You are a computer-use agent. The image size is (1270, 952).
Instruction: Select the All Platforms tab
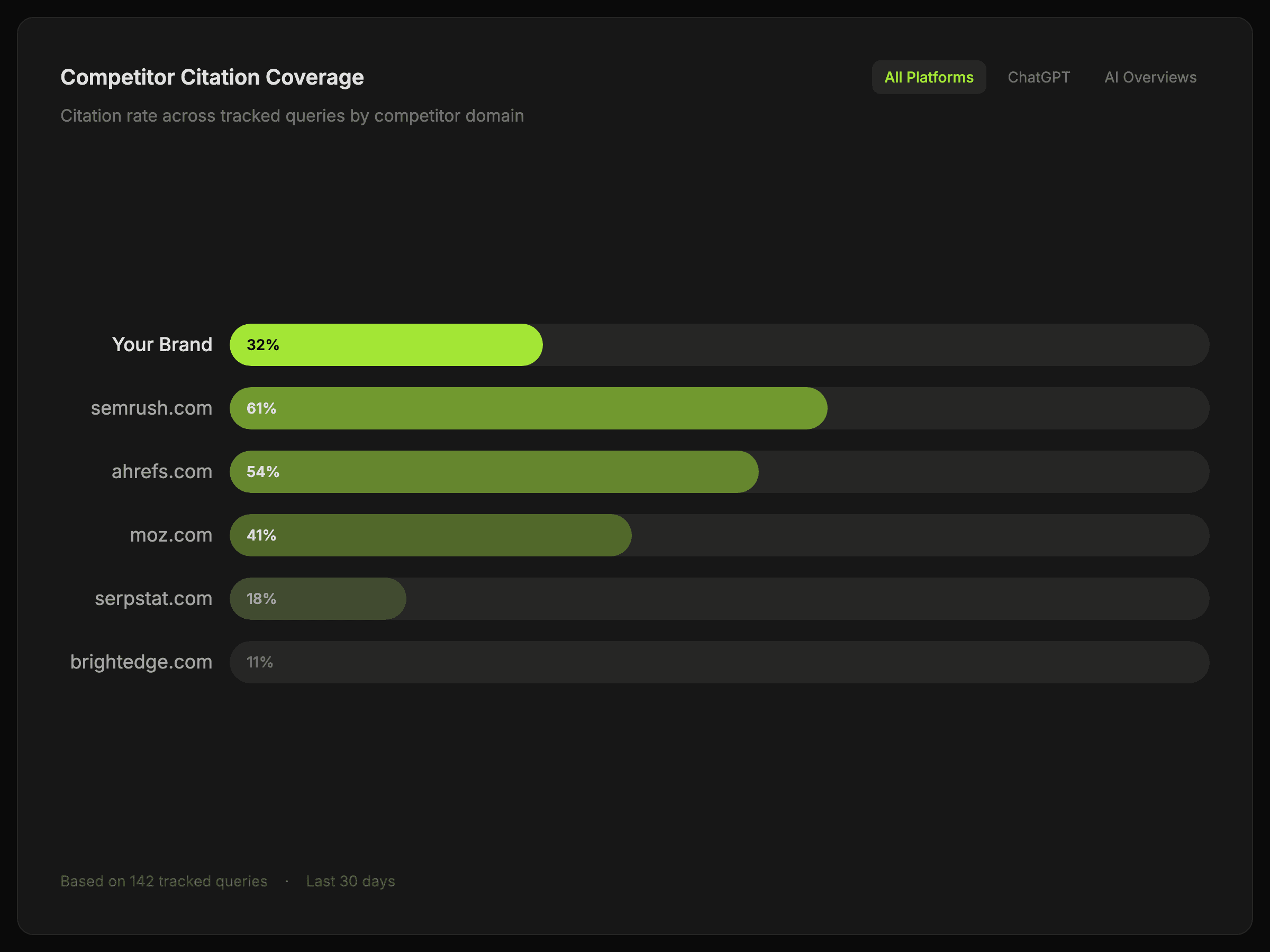click(928, 77)
